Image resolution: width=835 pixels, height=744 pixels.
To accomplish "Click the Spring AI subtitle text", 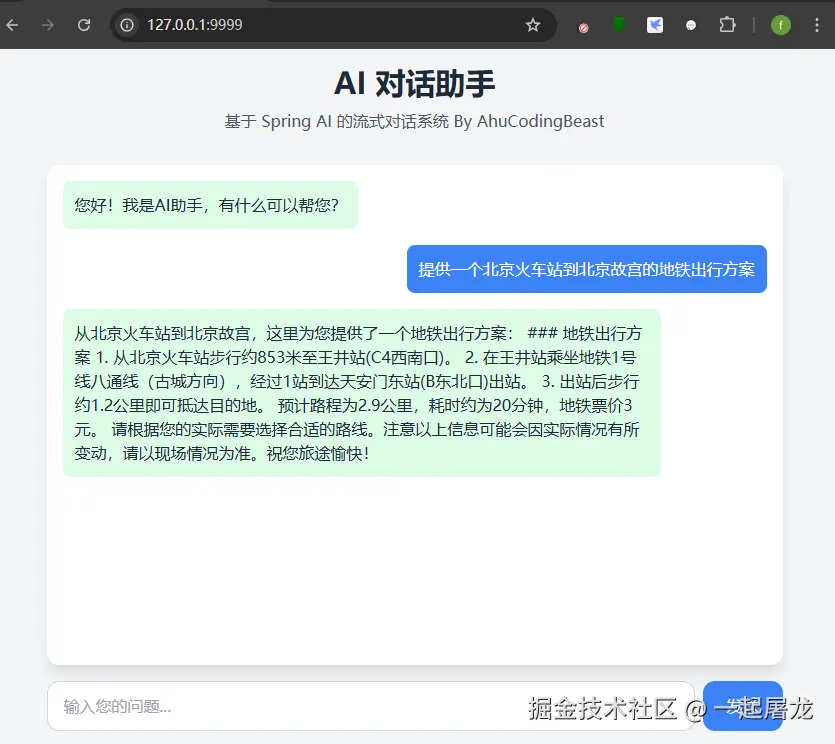I will [414, 121].
